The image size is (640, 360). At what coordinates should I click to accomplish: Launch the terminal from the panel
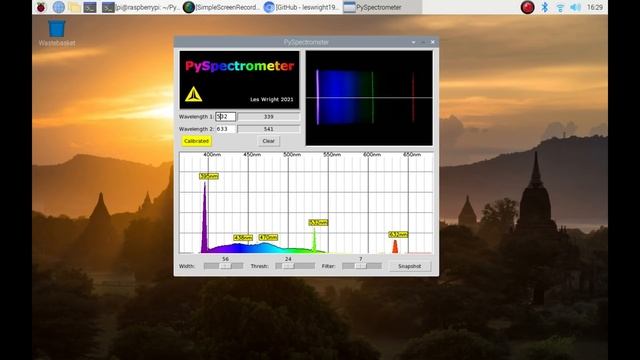pos(90,7)
